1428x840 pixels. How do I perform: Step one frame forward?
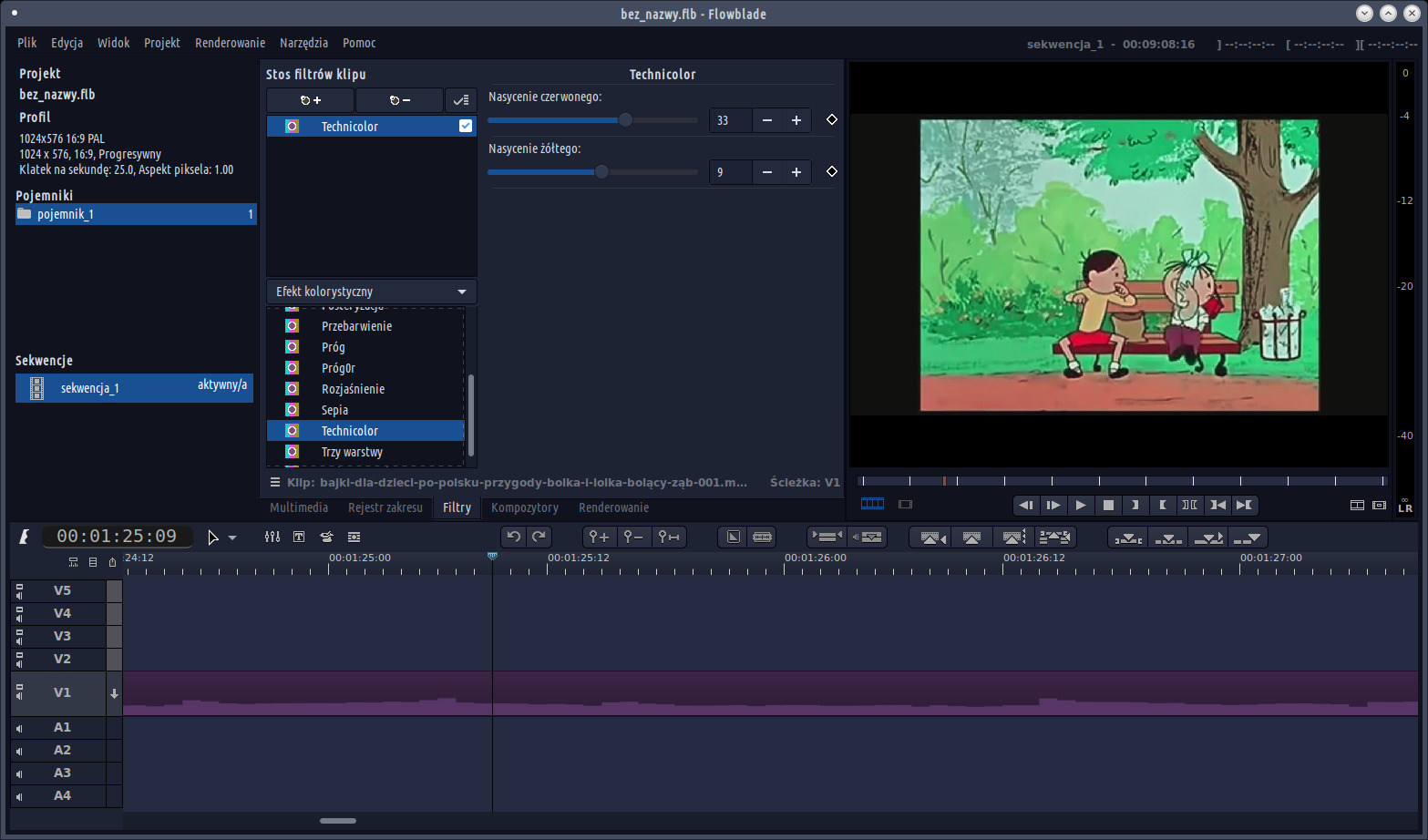(x=1053, y=505)
